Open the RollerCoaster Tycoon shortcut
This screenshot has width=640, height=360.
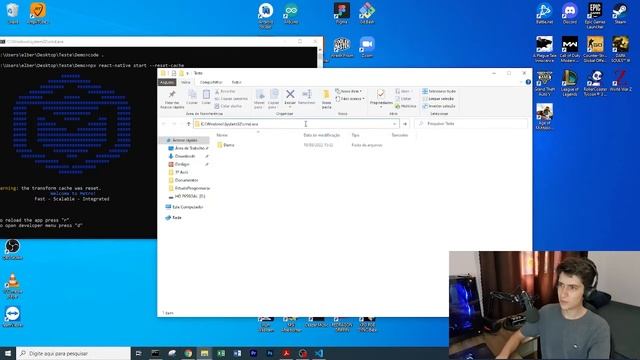pos(595,83)
